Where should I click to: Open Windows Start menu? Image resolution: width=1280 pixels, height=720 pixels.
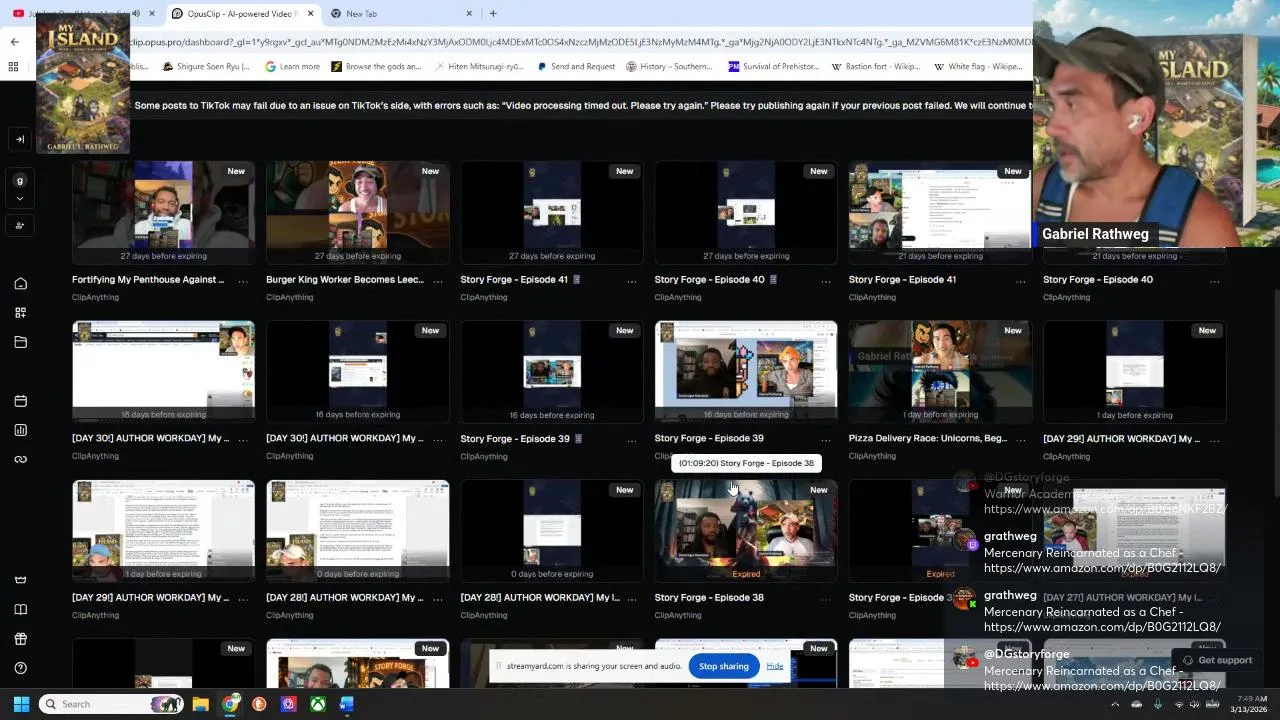tap(21, 704)
